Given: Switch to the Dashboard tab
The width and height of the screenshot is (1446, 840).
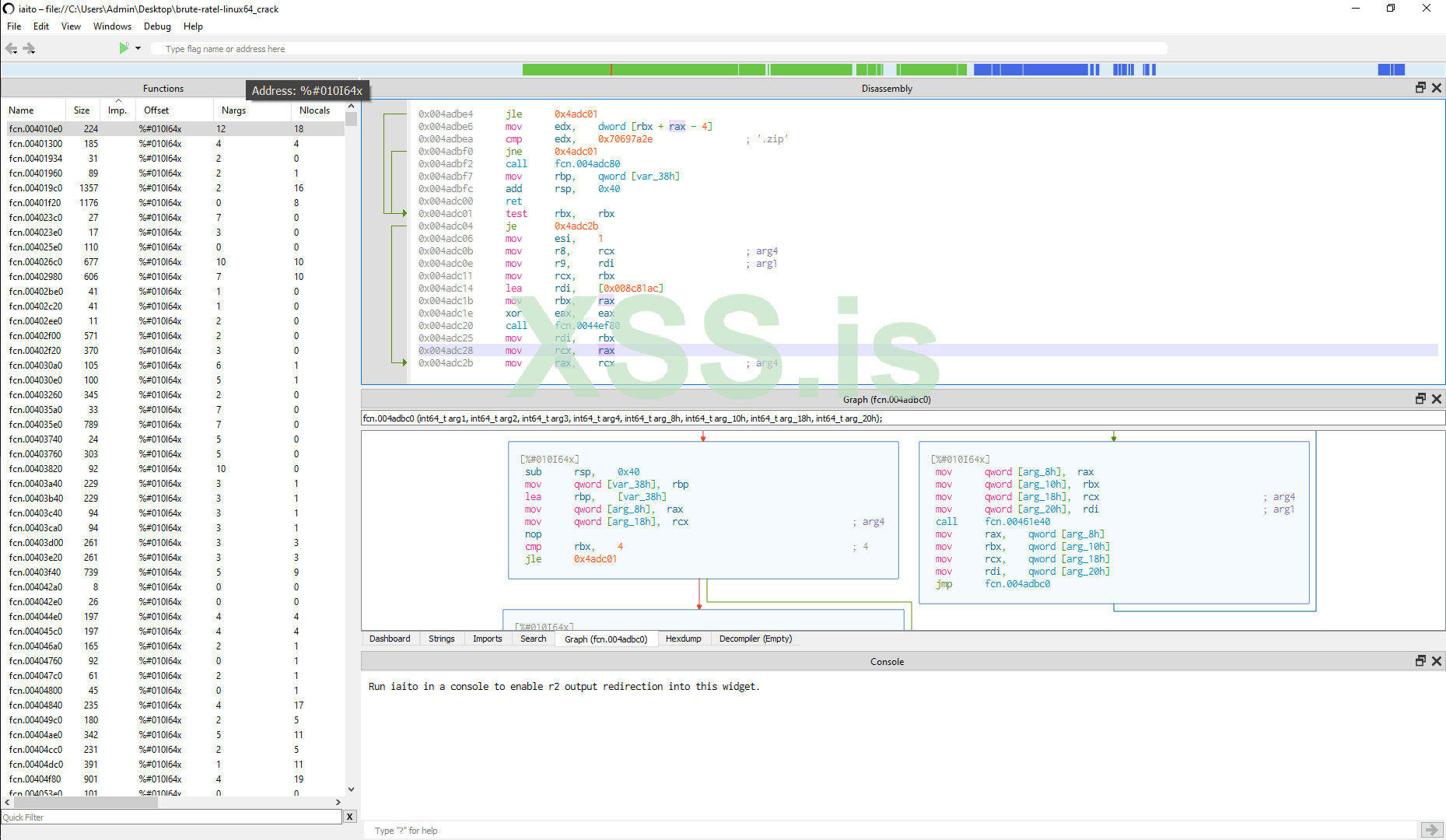Looking at the screenshot, I should (x=390, y=639).
